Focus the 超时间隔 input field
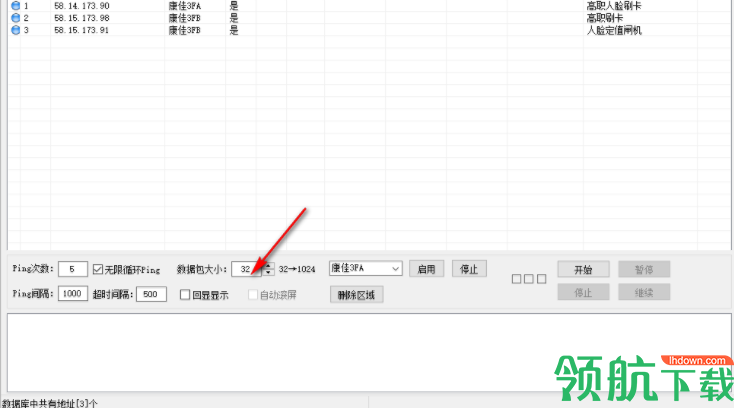The height and width of the screenshot is (408, 734). click(x=151, y=294)
